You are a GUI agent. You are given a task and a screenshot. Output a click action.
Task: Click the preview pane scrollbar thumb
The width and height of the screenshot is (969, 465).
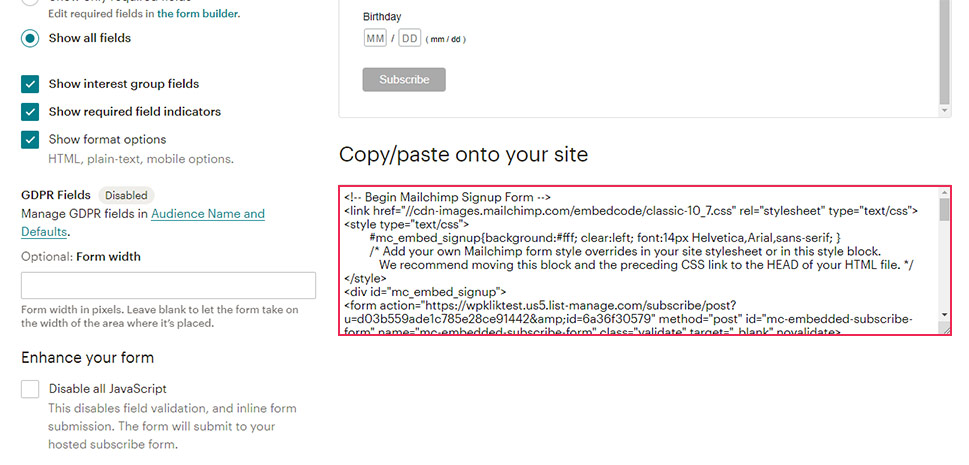coord(944,53)
